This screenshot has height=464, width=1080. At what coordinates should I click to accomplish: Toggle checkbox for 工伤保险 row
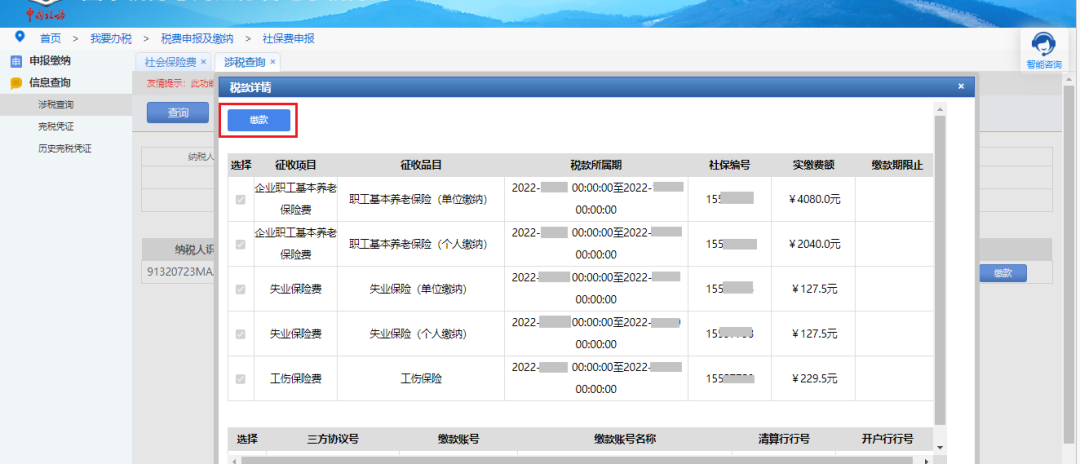pos(240,379)
